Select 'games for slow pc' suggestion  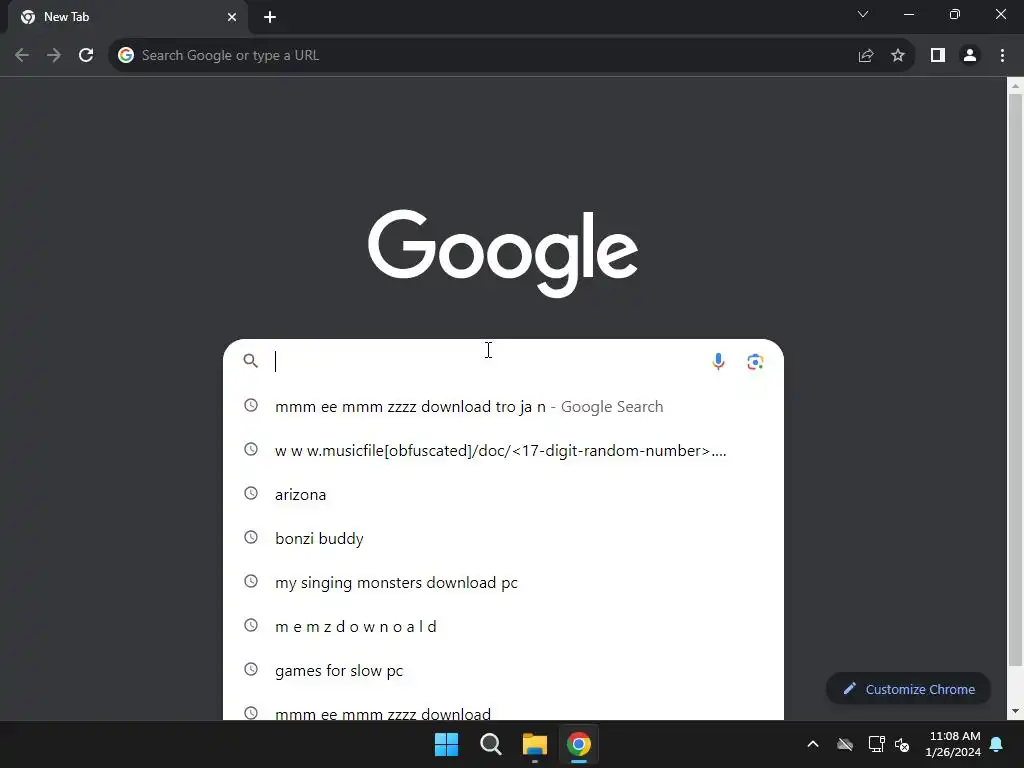click(503, 671)
